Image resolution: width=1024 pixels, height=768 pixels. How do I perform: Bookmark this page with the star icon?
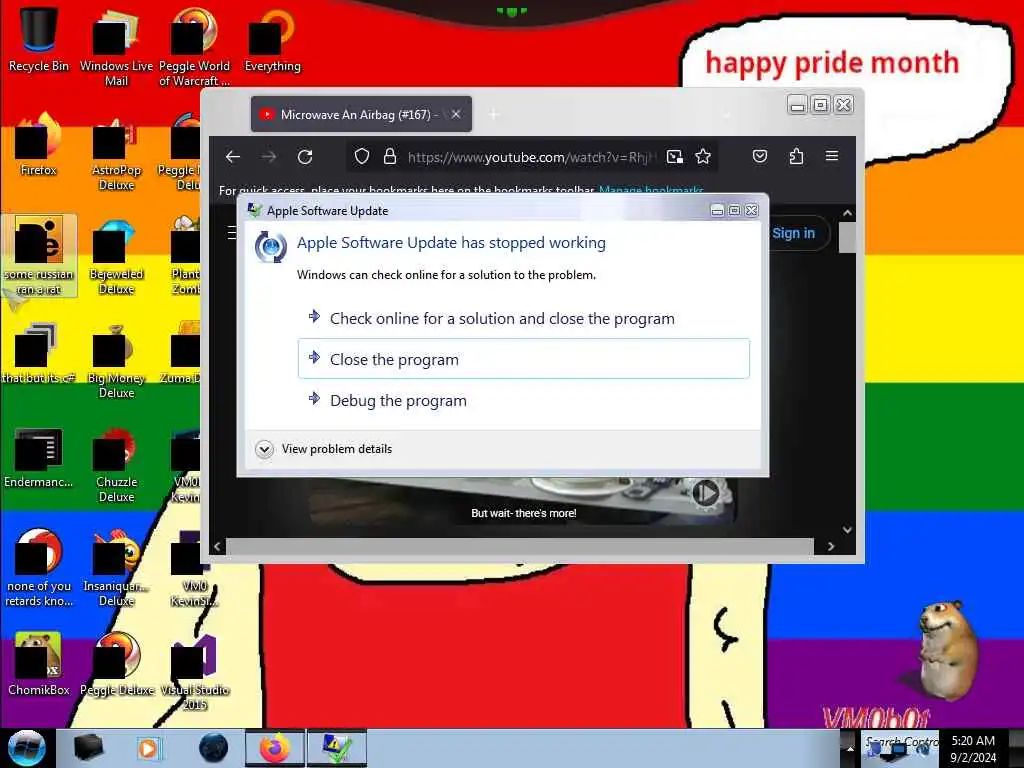[x=703, y=157]
